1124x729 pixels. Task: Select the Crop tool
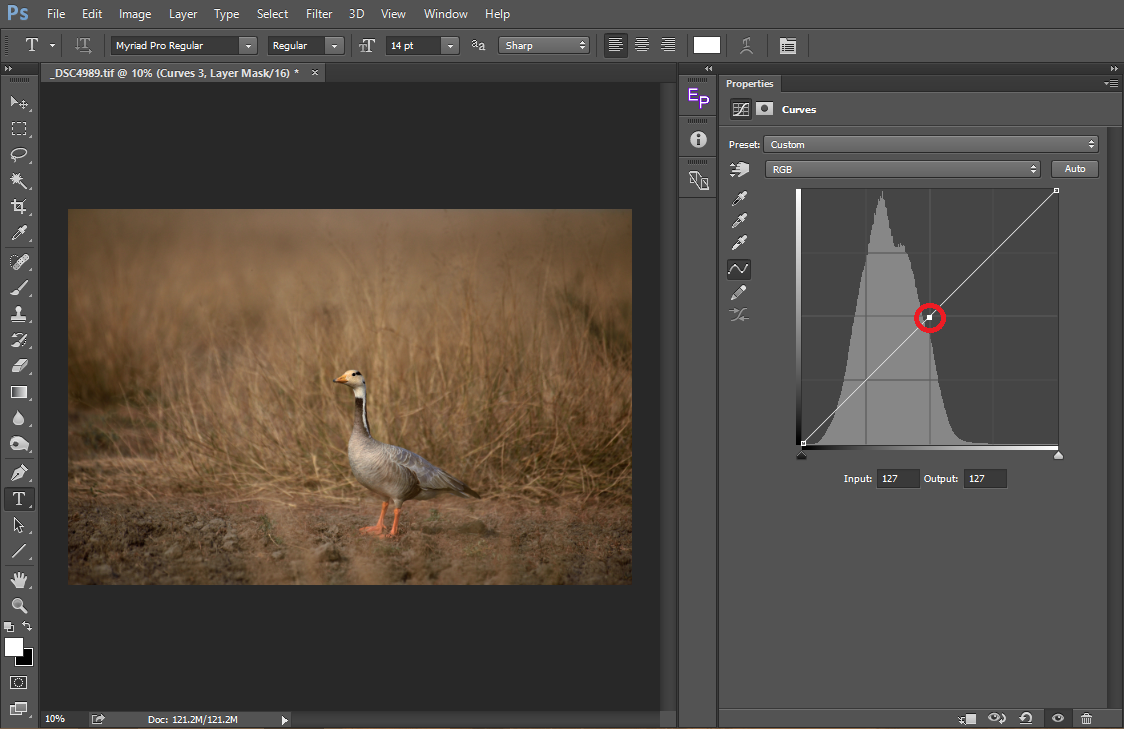[x=19, y=206]
